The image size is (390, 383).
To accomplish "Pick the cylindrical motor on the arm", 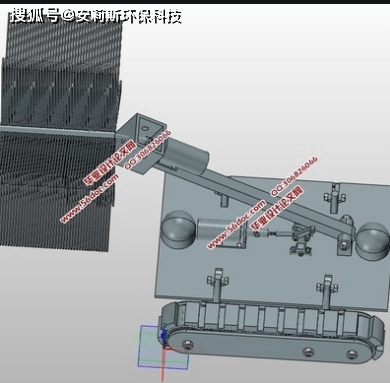I will coord(187,156).
